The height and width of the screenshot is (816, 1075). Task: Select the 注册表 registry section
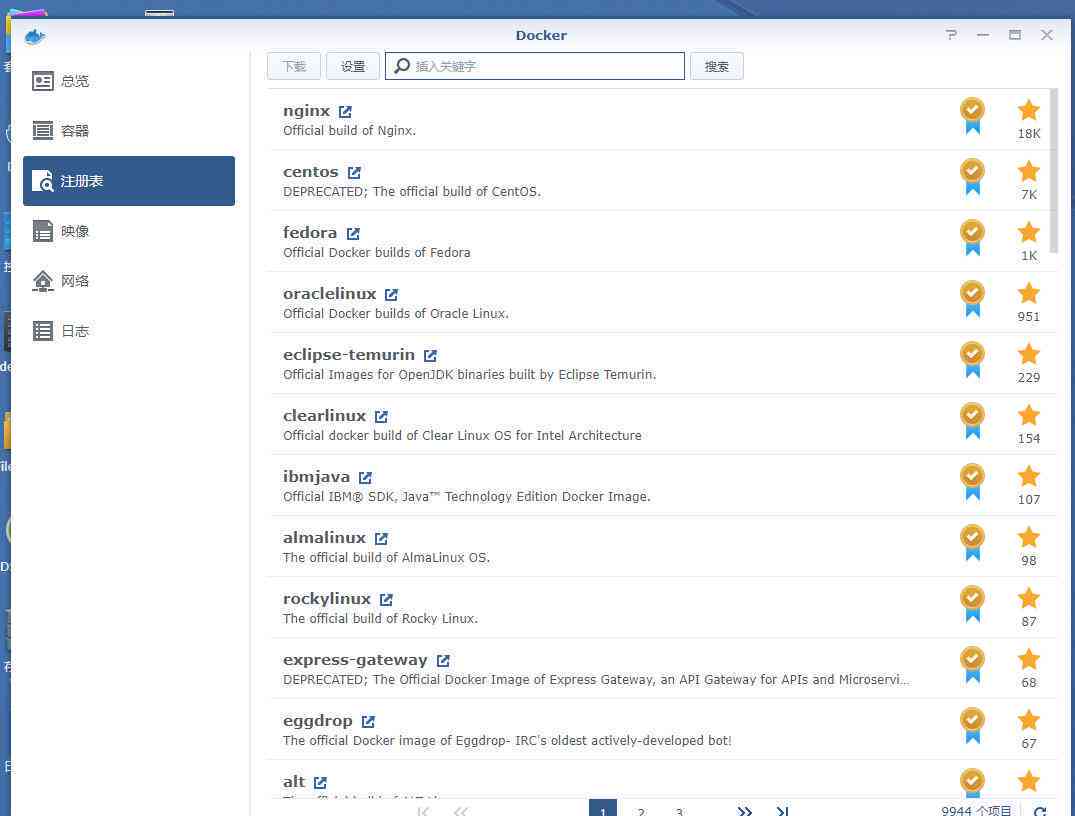(129, 180)
